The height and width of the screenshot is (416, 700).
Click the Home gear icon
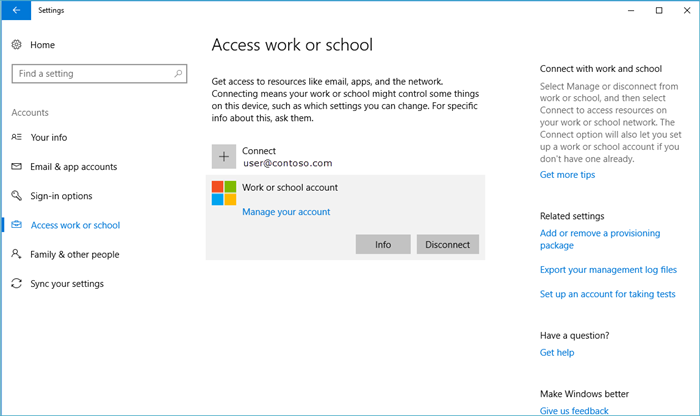(x=17, y=45)
